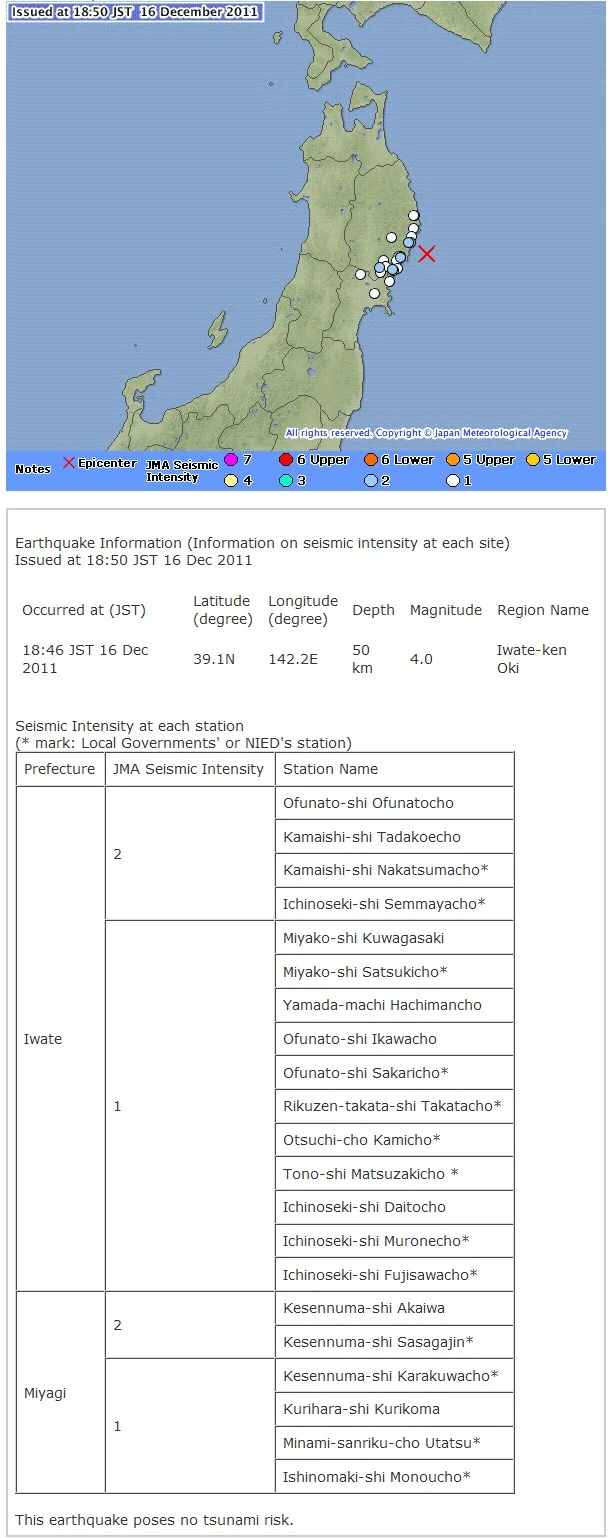Click the Miyagi prefecture cell
The image size is (610, 1538).
[60, 1393]
